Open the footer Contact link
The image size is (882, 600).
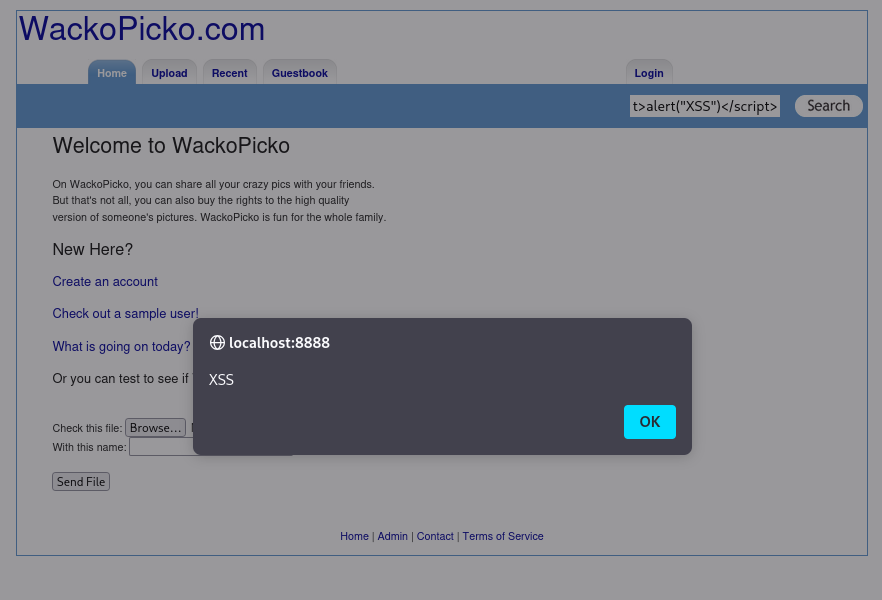435,536
